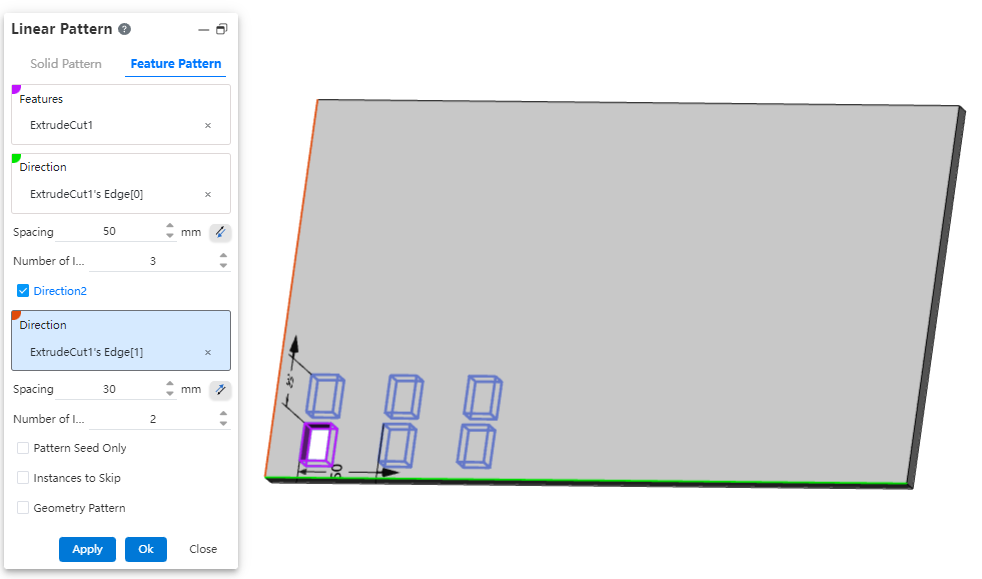The image size is (982, 579).
Task: Click the help icon next to Linear Pattern
Action: coord(124,30)
